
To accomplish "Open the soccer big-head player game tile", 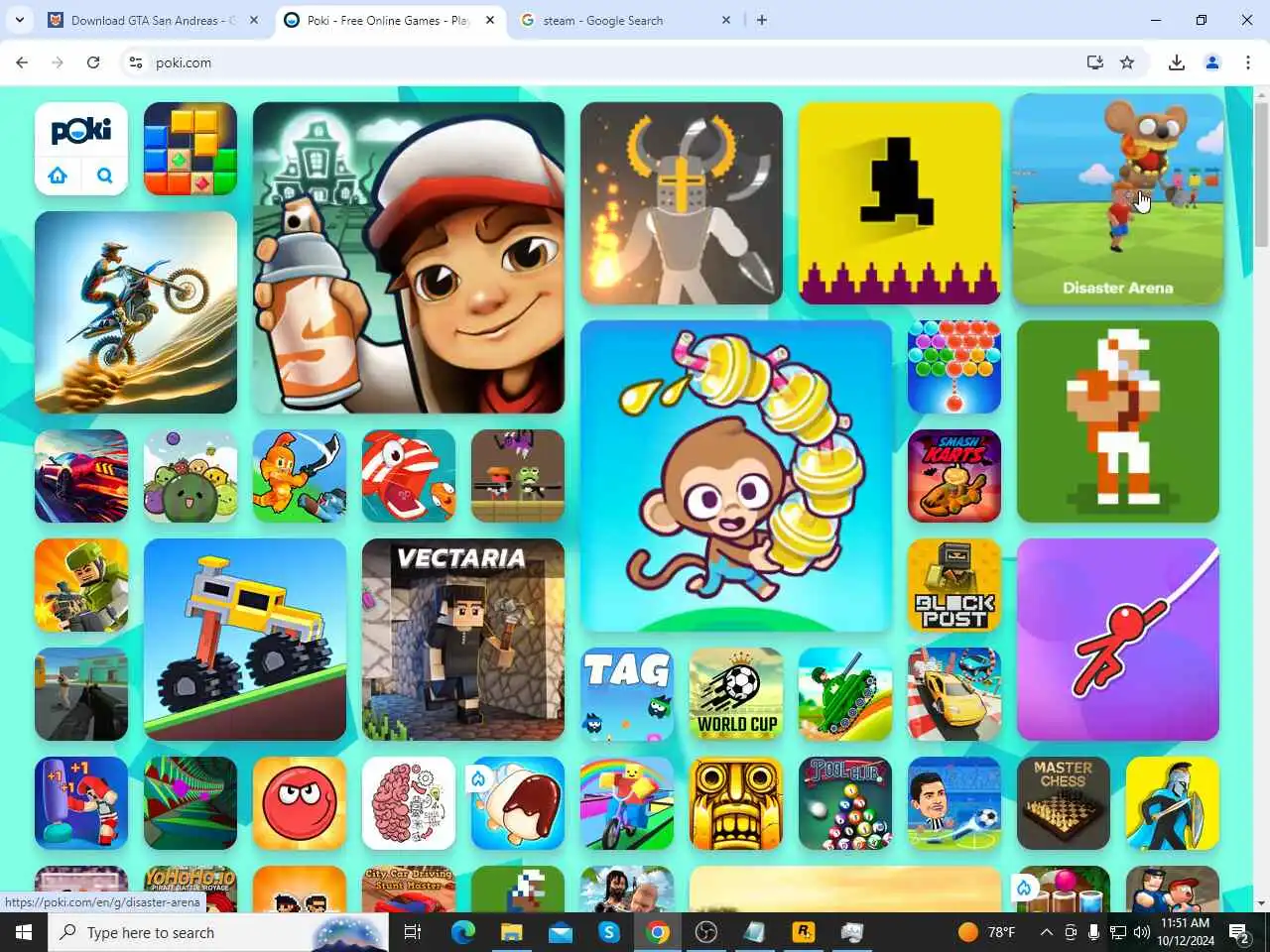I will click(954, 803).
